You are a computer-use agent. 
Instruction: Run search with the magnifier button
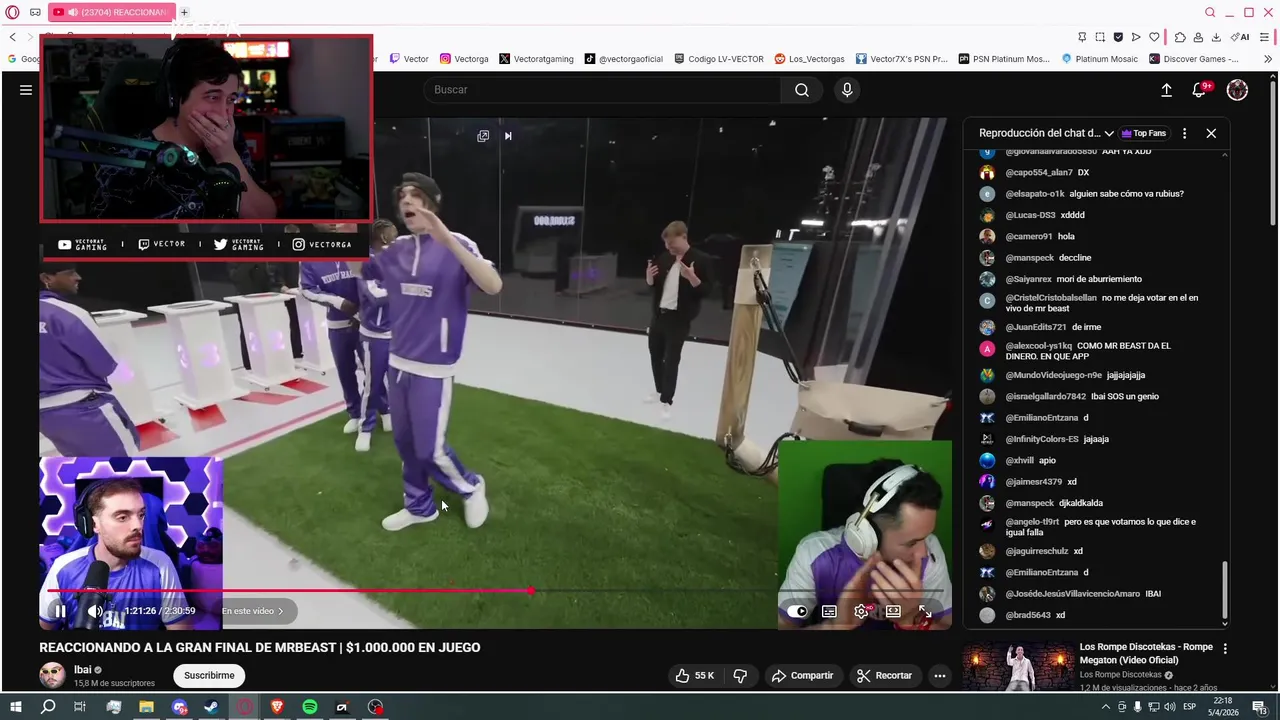802,90
